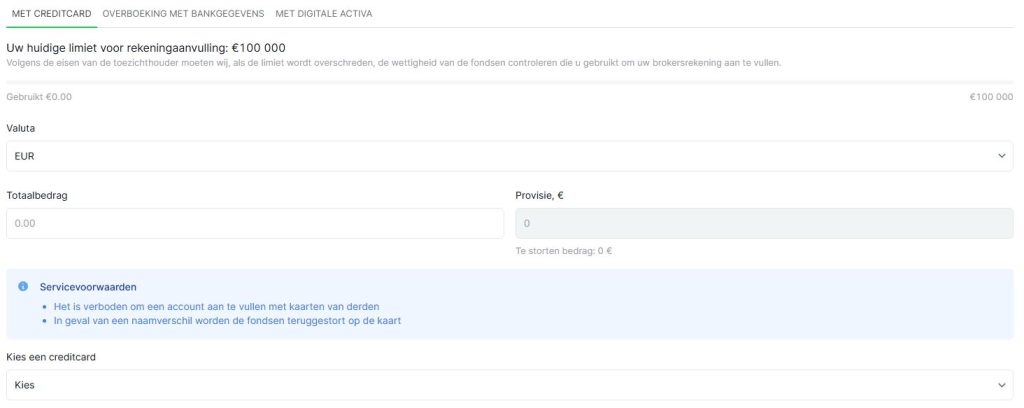Click the blue info icon beside Servicevoorwaarden
Image resolution: width=1024 pixels, height=408 pixels.
pos(23,286)
